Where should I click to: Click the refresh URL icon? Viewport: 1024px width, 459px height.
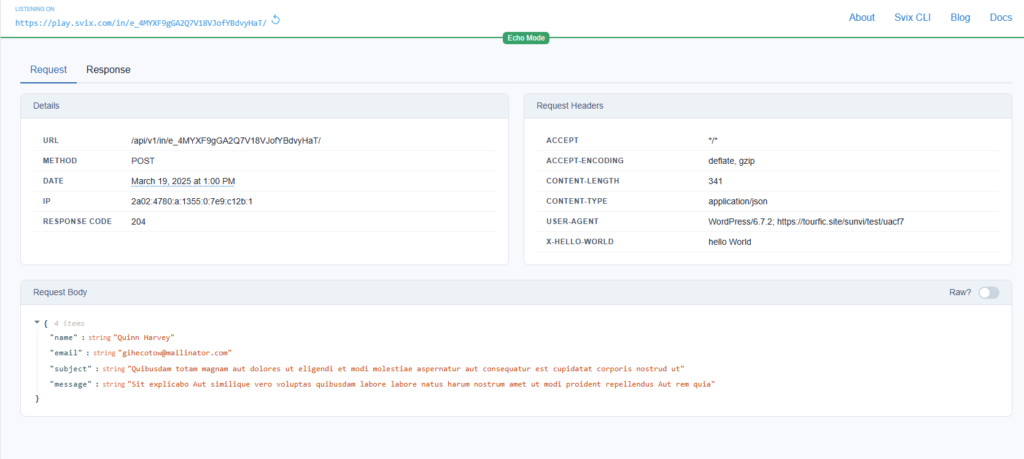point(276,20)
